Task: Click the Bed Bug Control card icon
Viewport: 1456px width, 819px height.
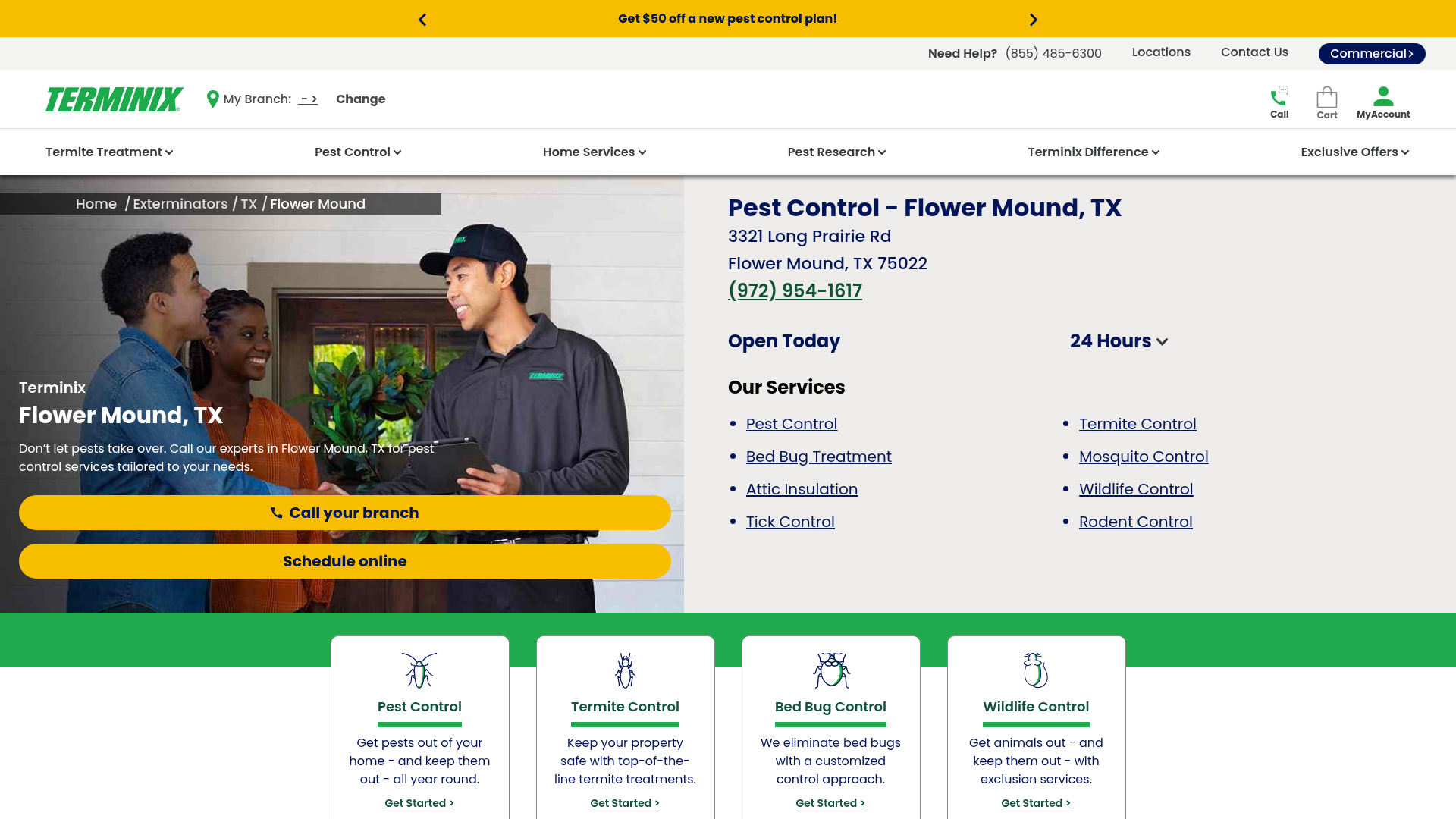Action: (x=830, y=670)
